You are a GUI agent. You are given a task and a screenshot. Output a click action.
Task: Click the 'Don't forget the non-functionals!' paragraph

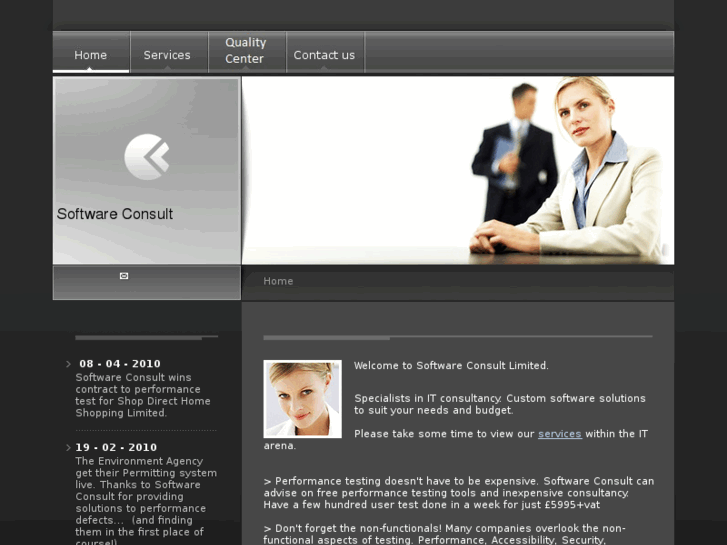[x=444, y=534]
